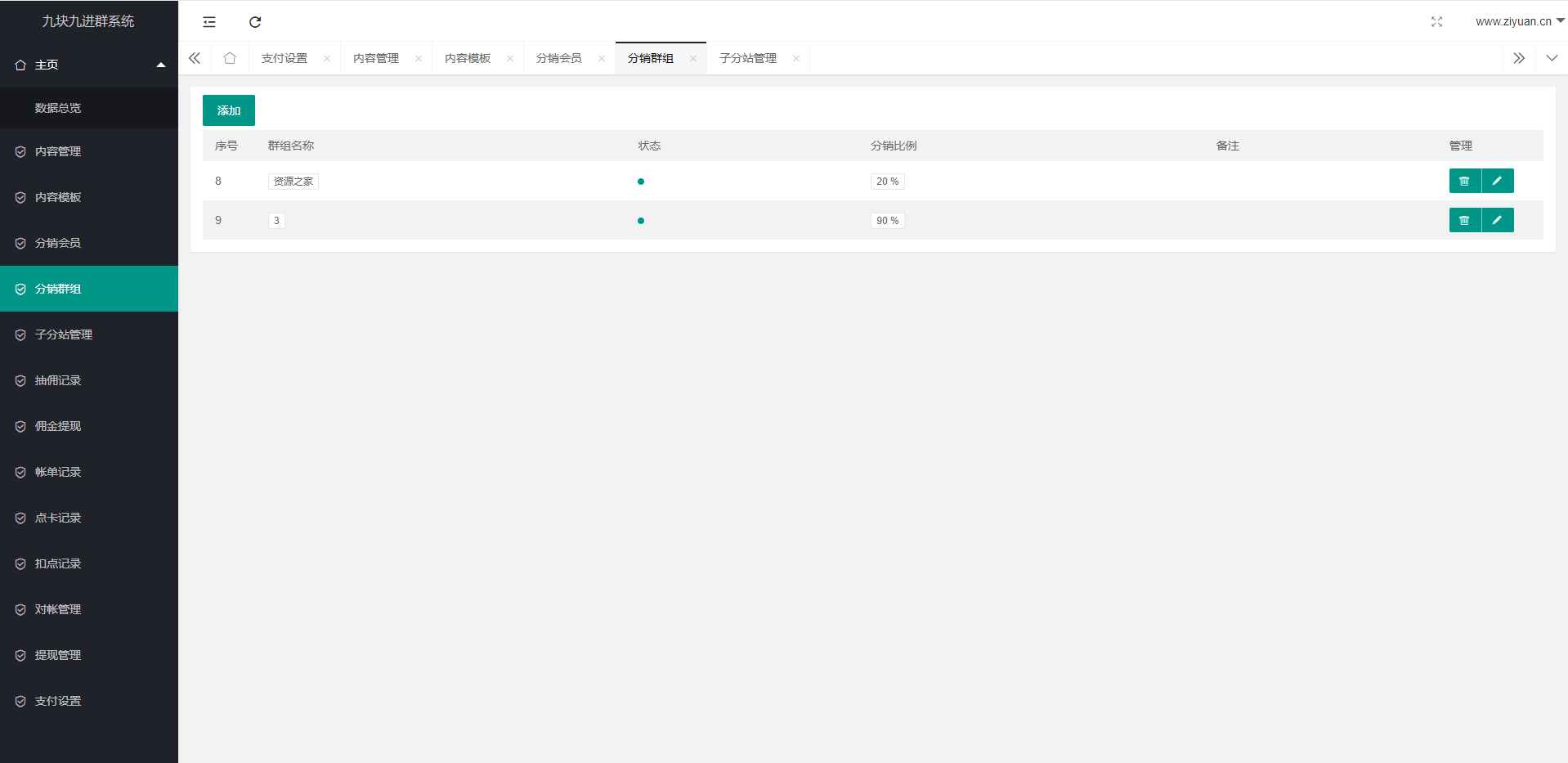Open the tab options chevron at far right

coord(1551,58)
